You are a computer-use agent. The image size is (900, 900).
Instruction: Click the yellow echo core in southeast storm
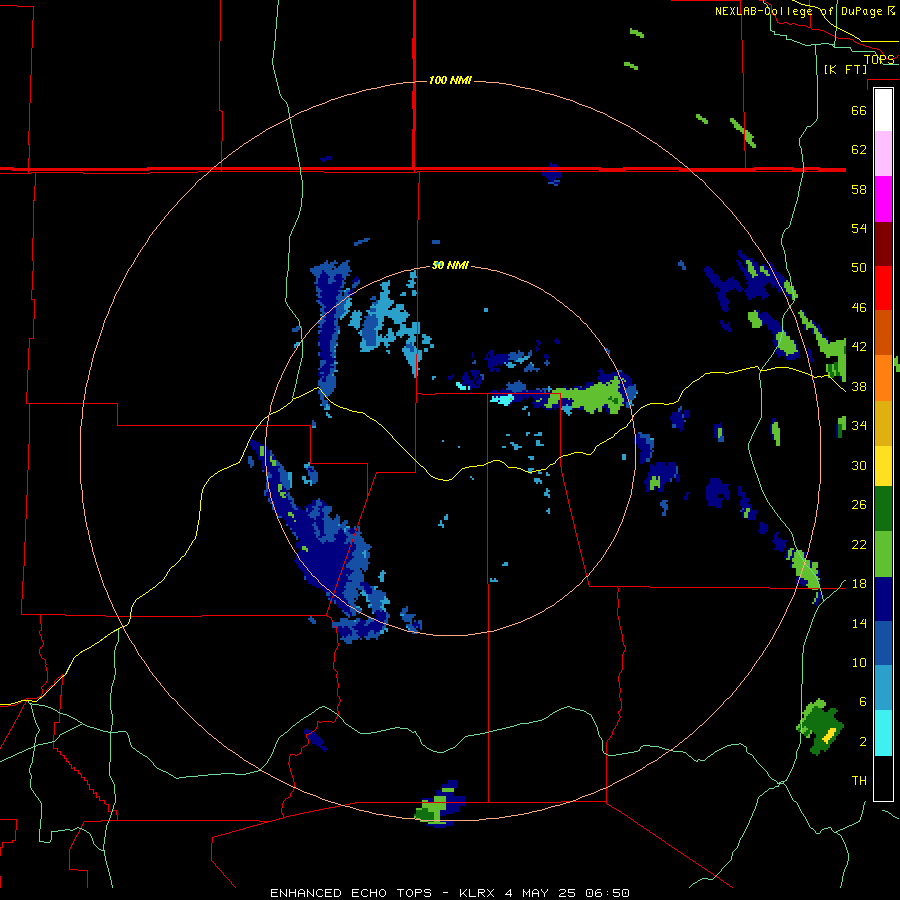pos(829,735)
